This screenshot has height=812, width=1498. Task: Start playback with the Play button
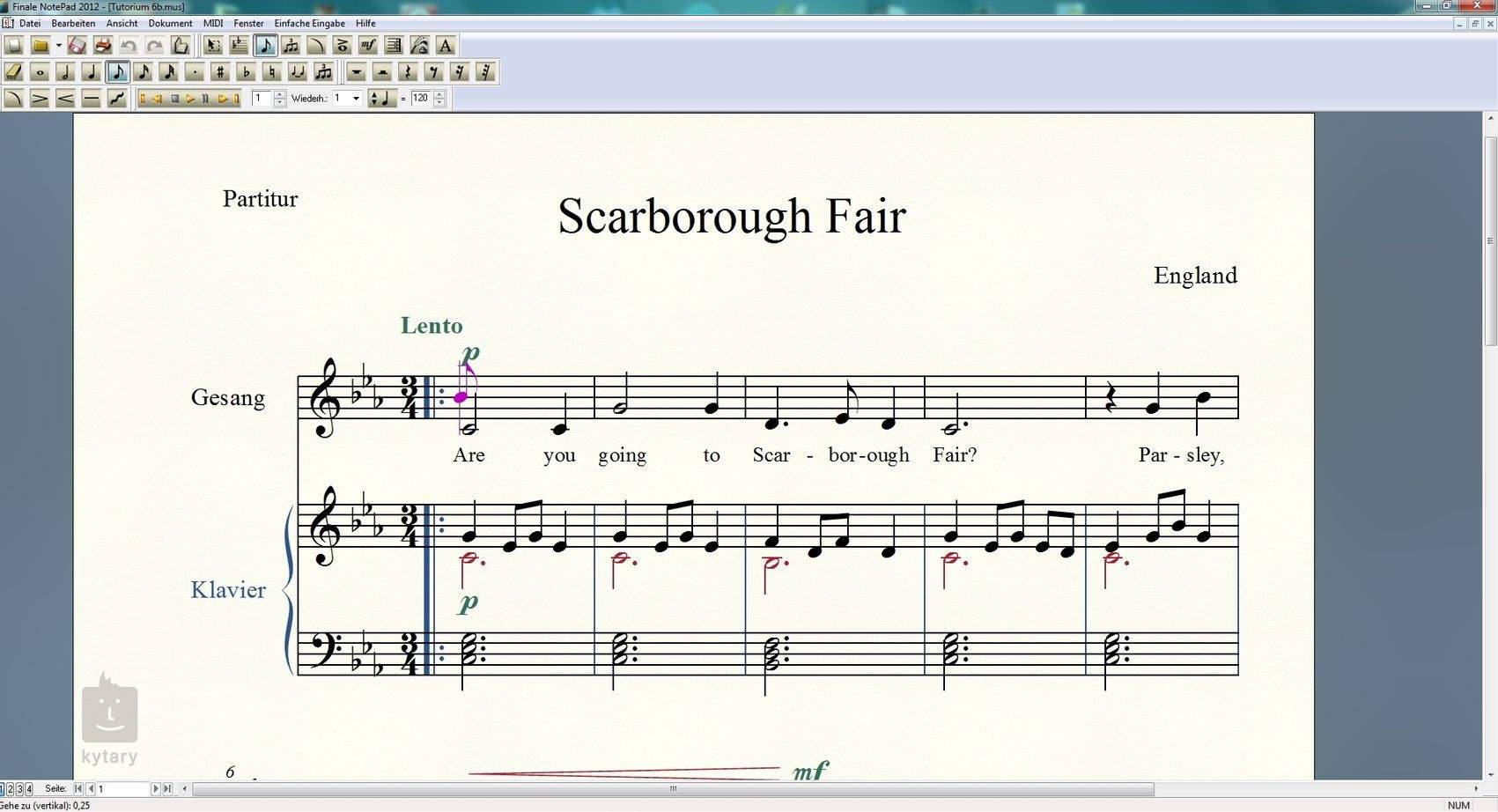[x=190, y=99]
